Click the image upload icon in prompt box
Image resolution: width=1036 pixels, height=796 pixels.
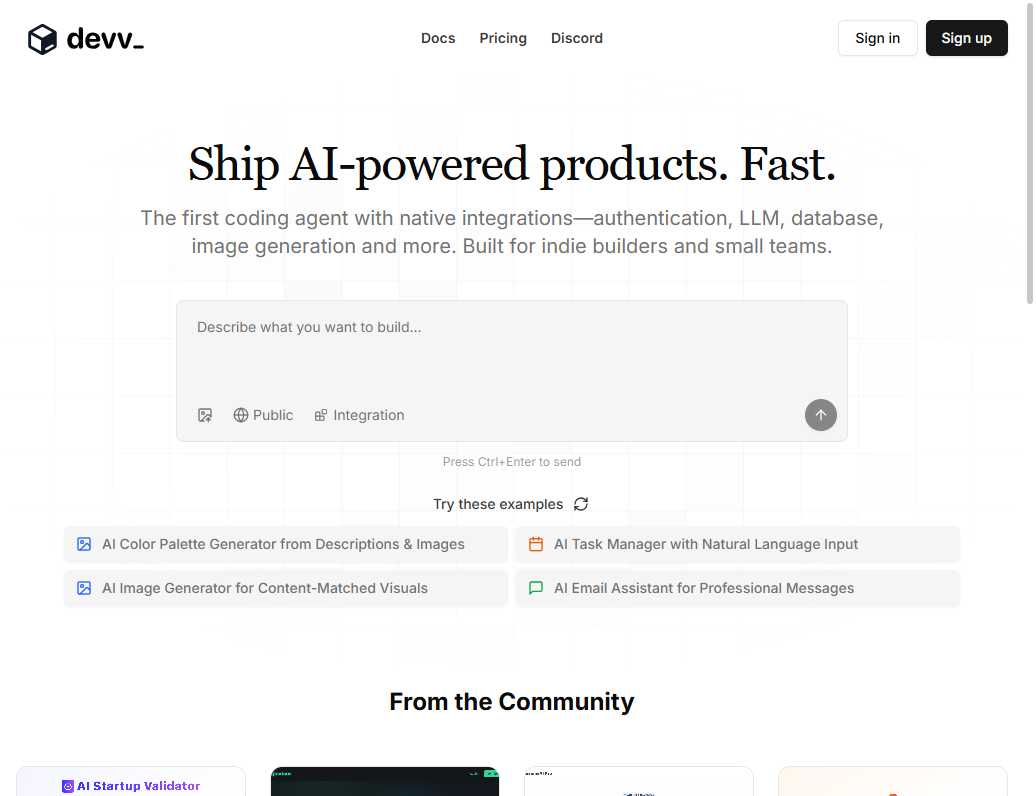(x=205, y=415)
